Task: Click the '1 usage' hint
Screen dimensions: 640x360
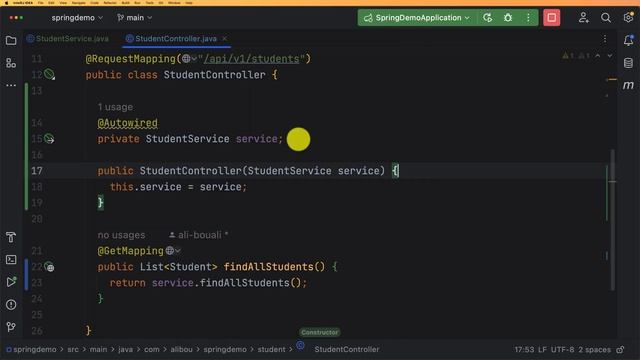Action: tap(115, 107)
